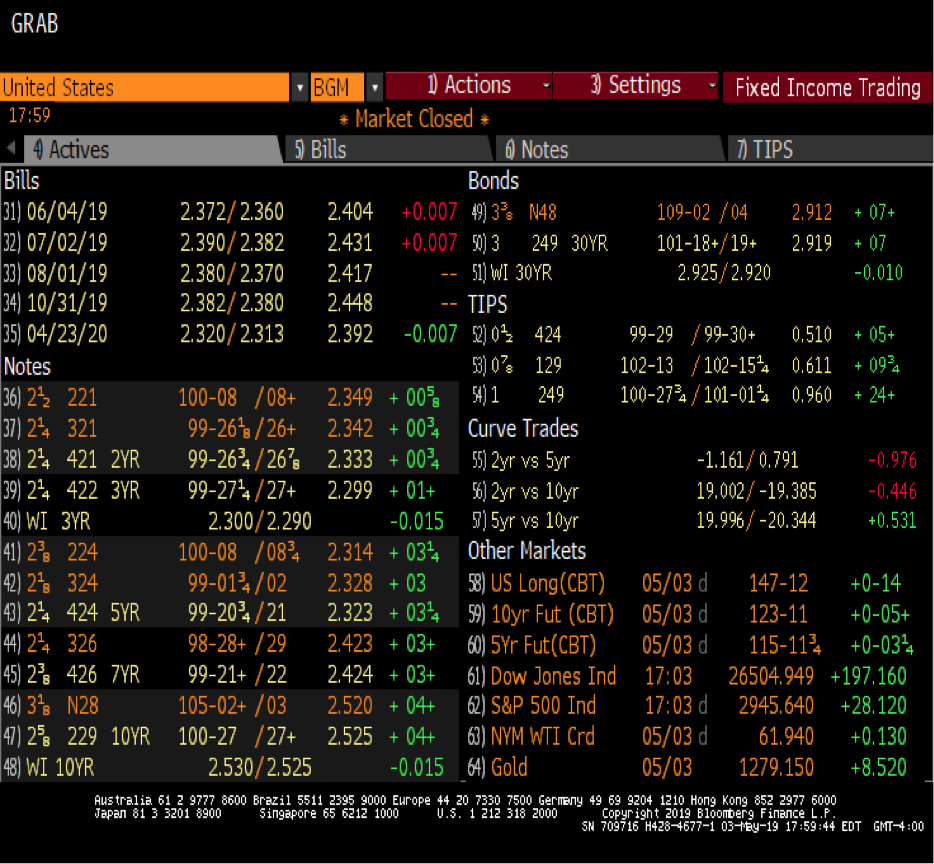Screen dimensions: 934x864
Task: Open Fixed Income Trading
Action: [x=827, y=87]
